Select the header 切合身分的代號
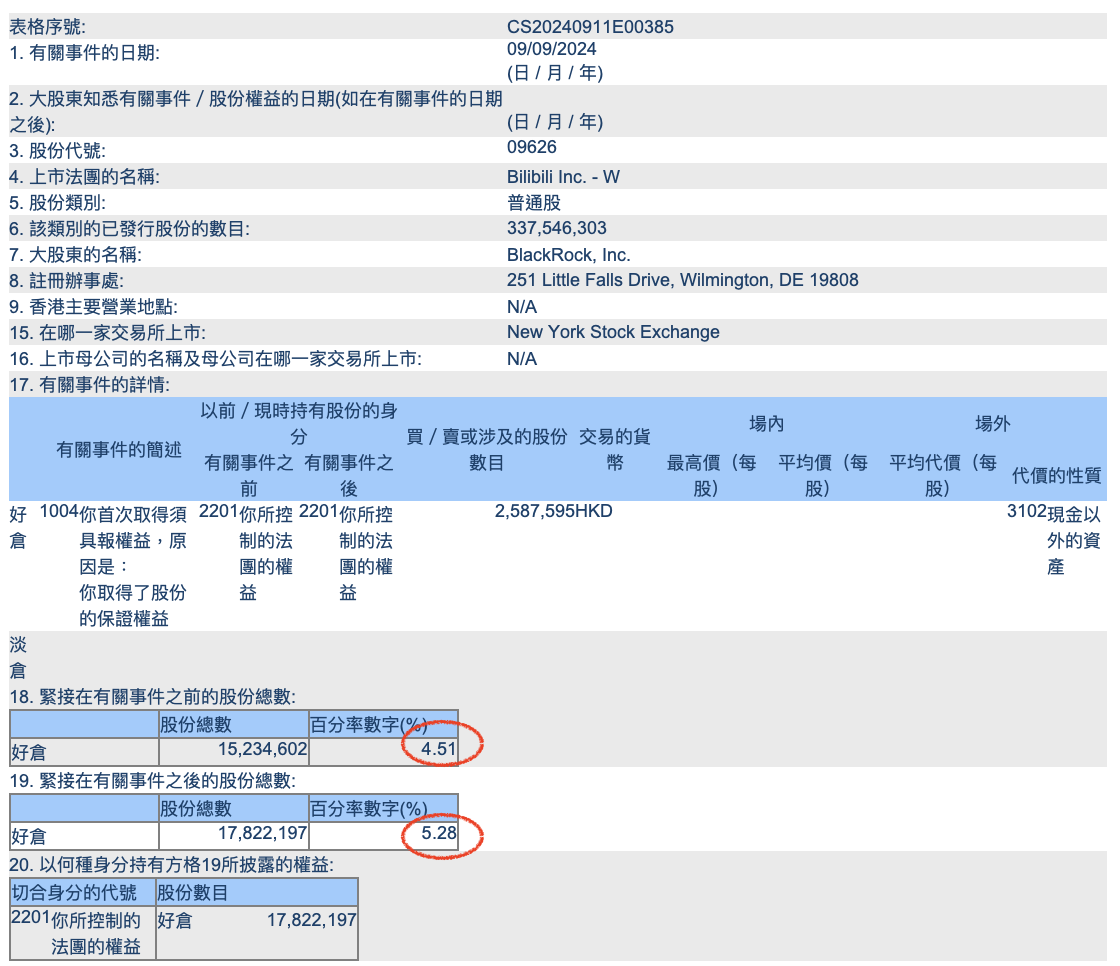Image resolution: width=1120 pixels, height=966 pixels. pos(74,892)
